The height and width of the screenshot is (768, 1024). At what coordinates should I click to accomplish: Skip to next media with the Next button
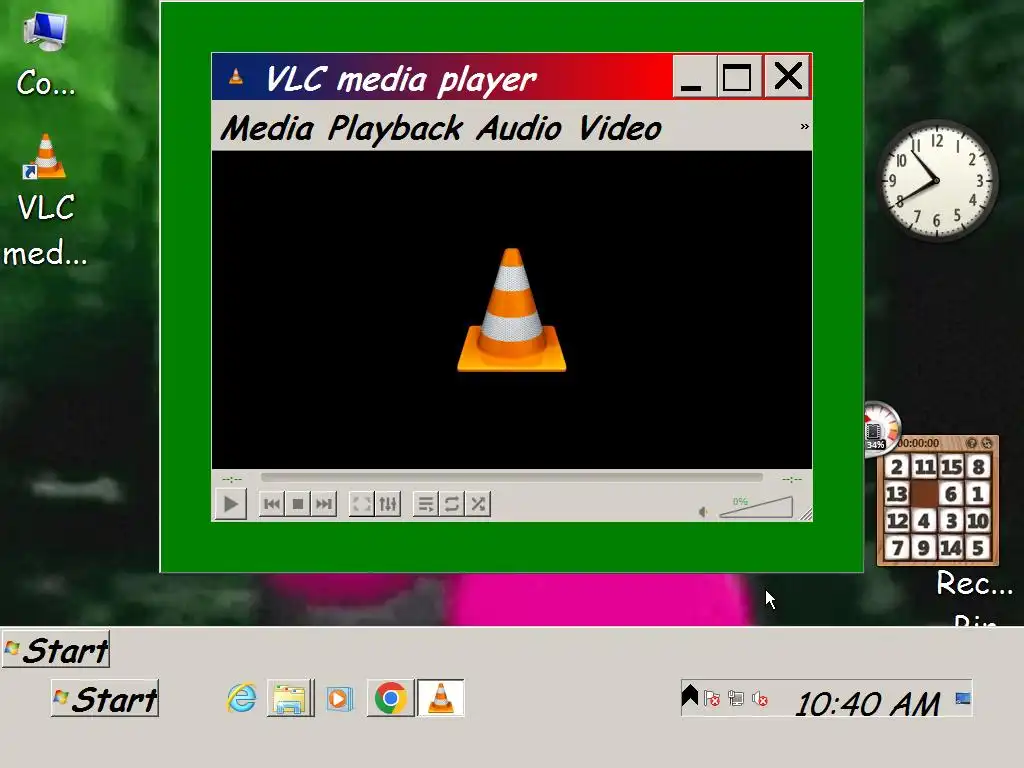tap(324, 504)
